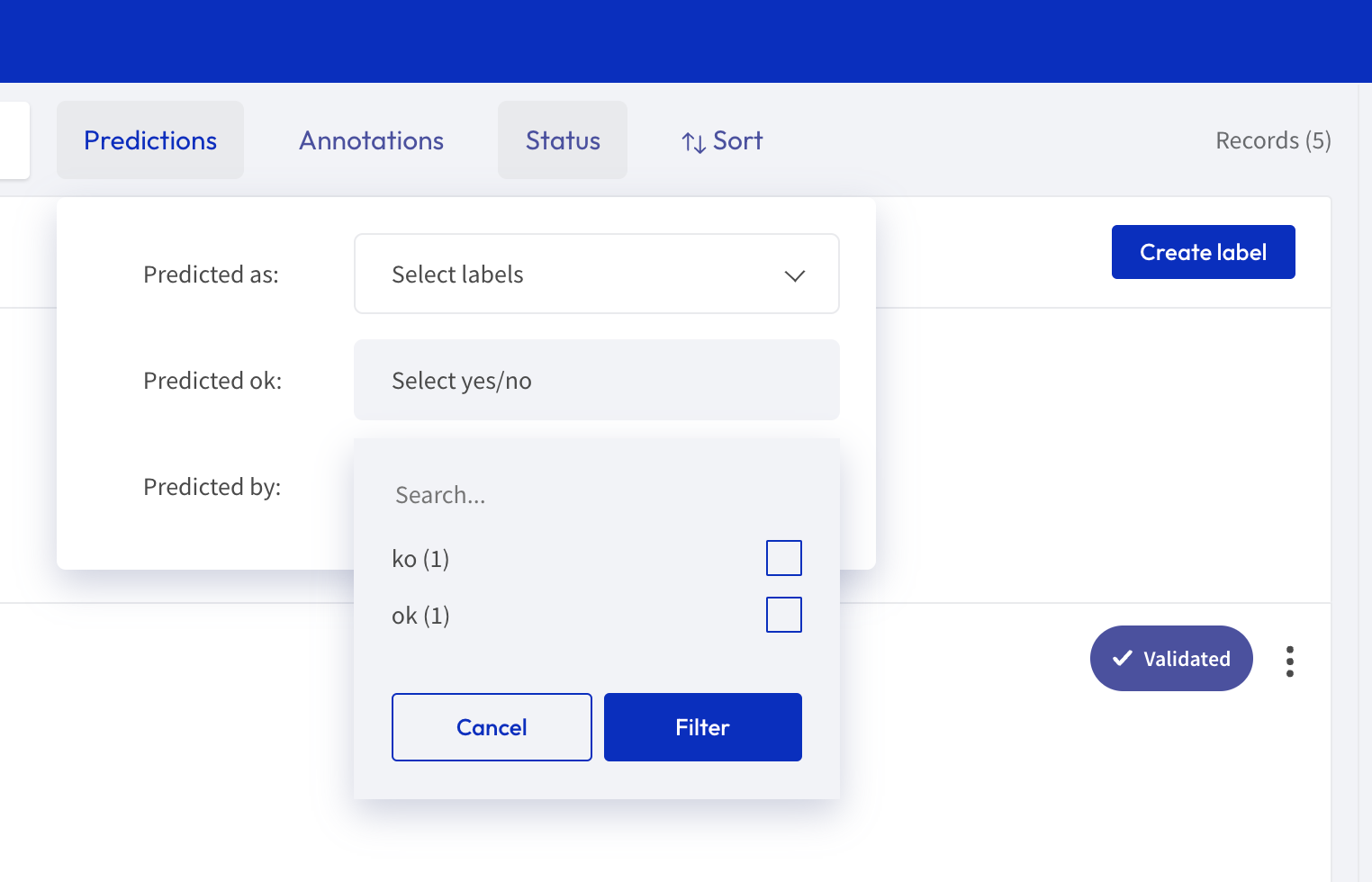
Task: Click the checkmark icon in Validated badge
Action: tap(1123, 658)
